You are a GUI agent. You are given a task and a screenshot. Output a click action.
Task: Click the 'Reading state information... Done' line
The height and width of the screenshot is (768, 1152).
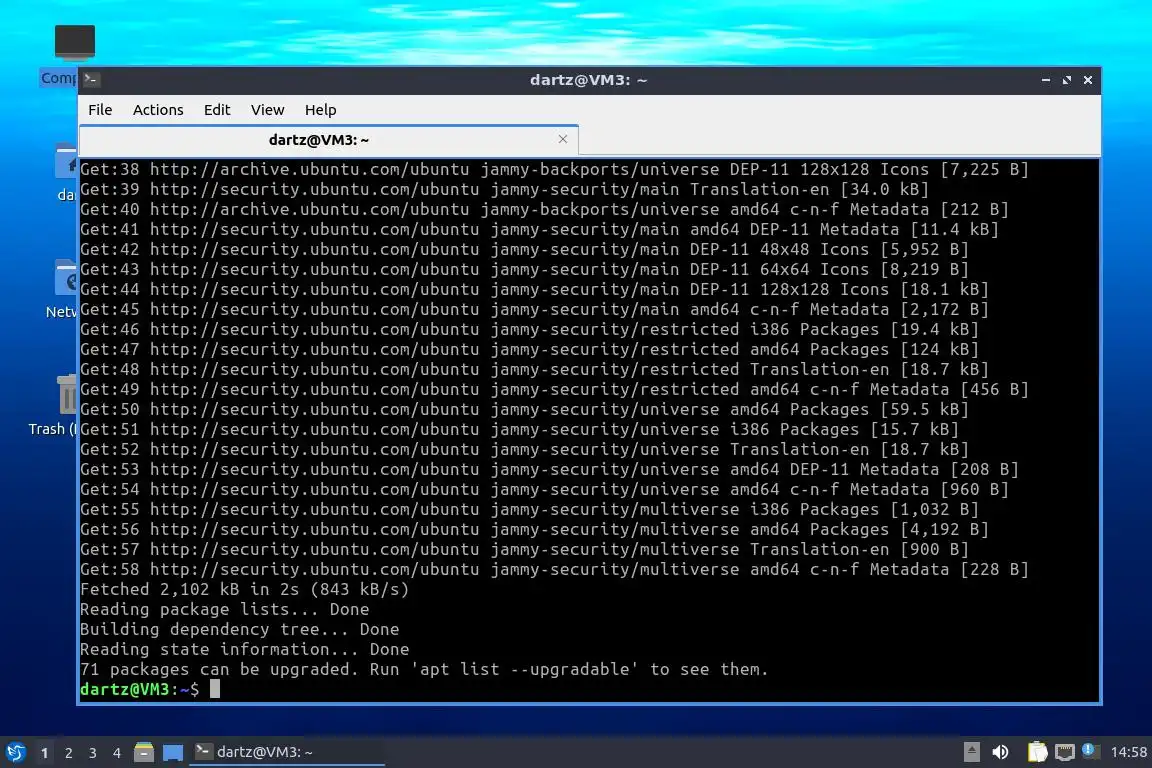[x=245, y=649]
